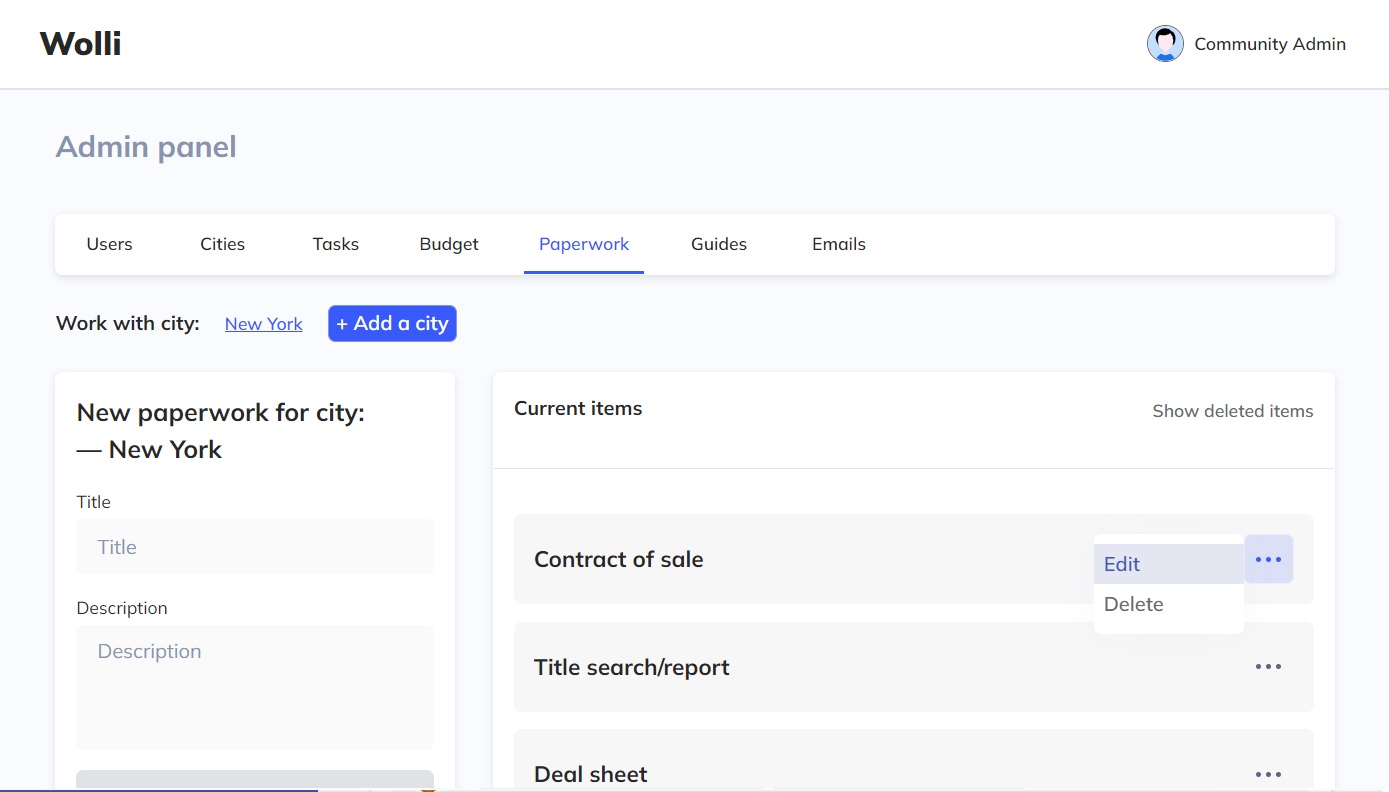Screen dimensions: 1389x792
Task: Switch to the Budget tab
Action: pos(449,244)
